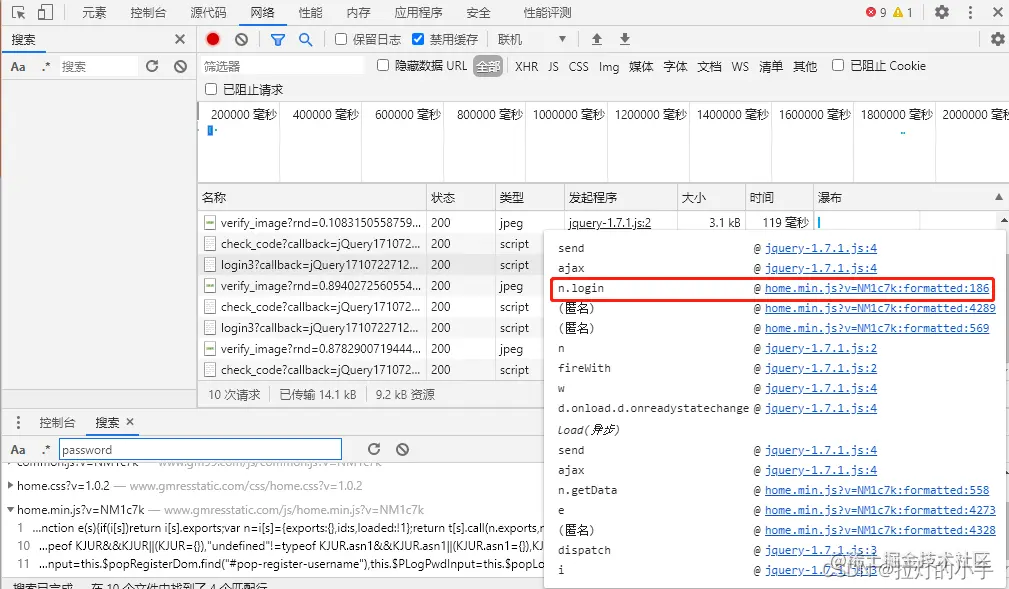Stop recording via the red record button
The width and height of the screenshot is (1009, 589).
(211, 39)
